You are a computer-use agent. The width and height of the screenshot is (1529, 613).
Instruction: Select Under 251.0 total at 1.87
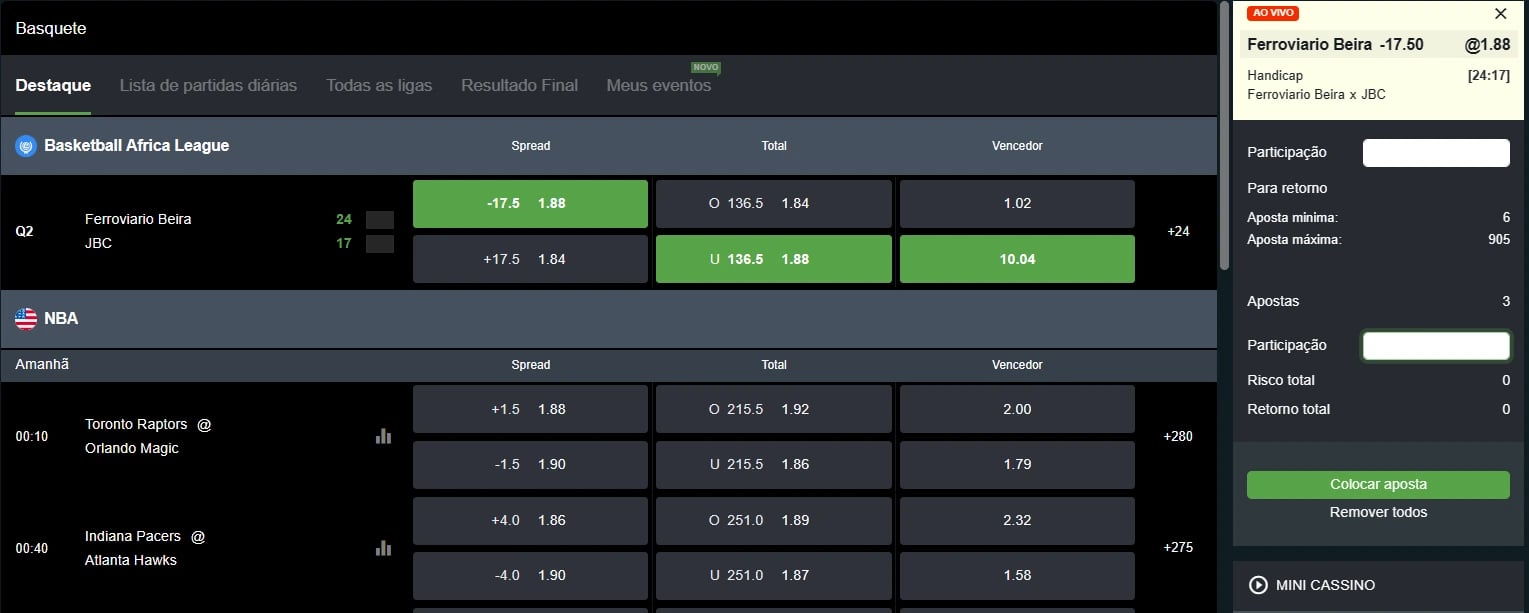tap(773, 576)
